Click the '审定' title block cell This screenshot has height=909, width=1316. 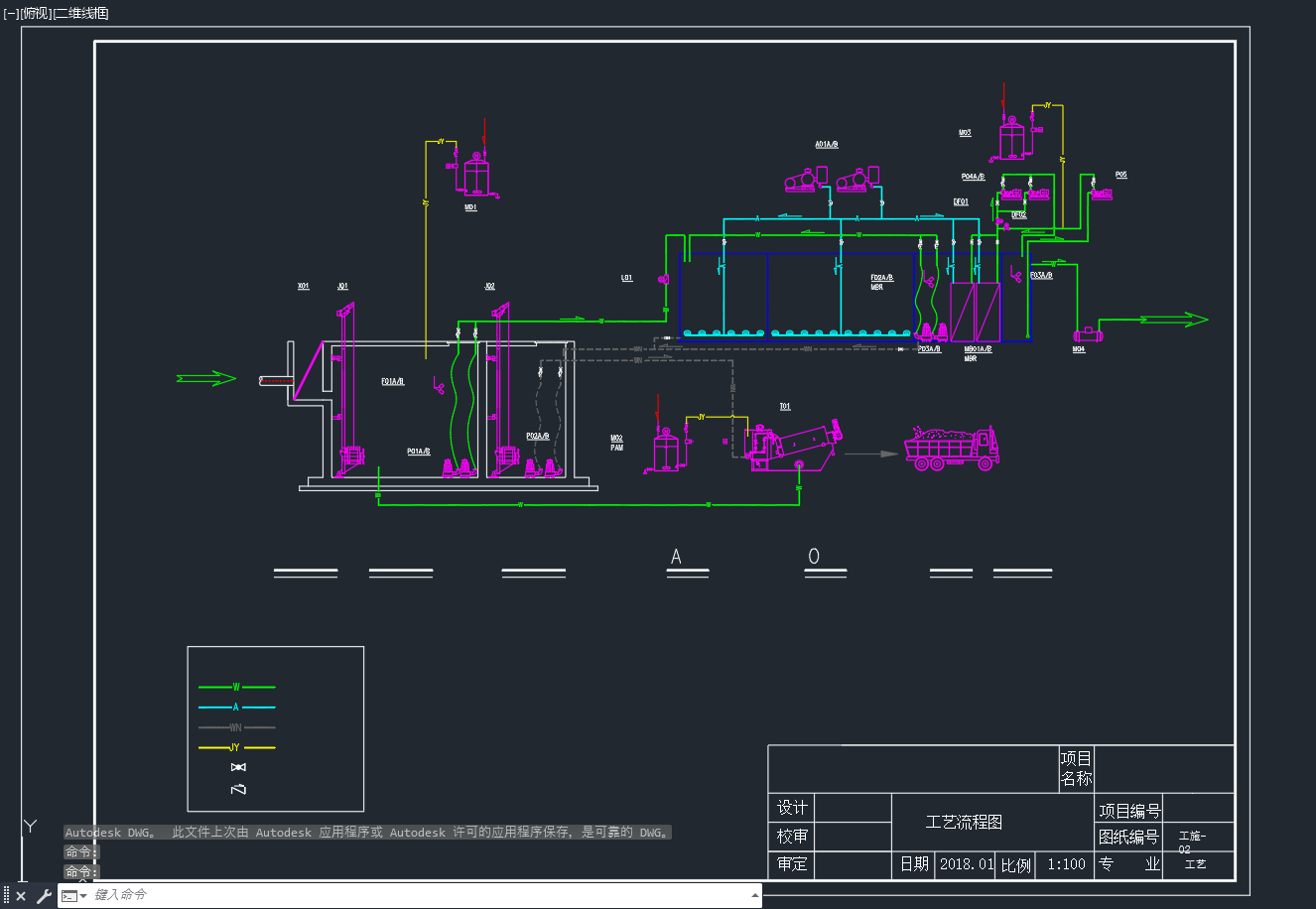[792, 864]
